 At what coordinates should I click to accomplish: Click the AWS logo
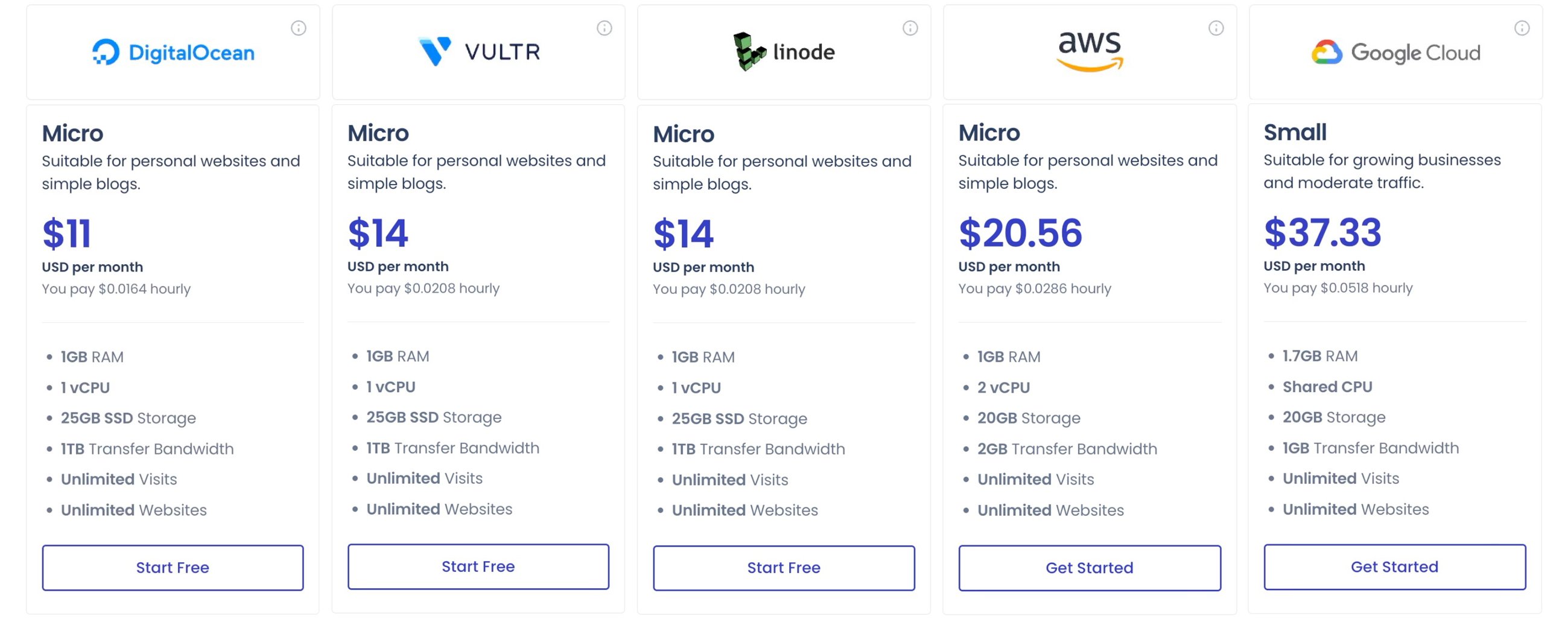pyautogui.click(x=1090, y=51)
